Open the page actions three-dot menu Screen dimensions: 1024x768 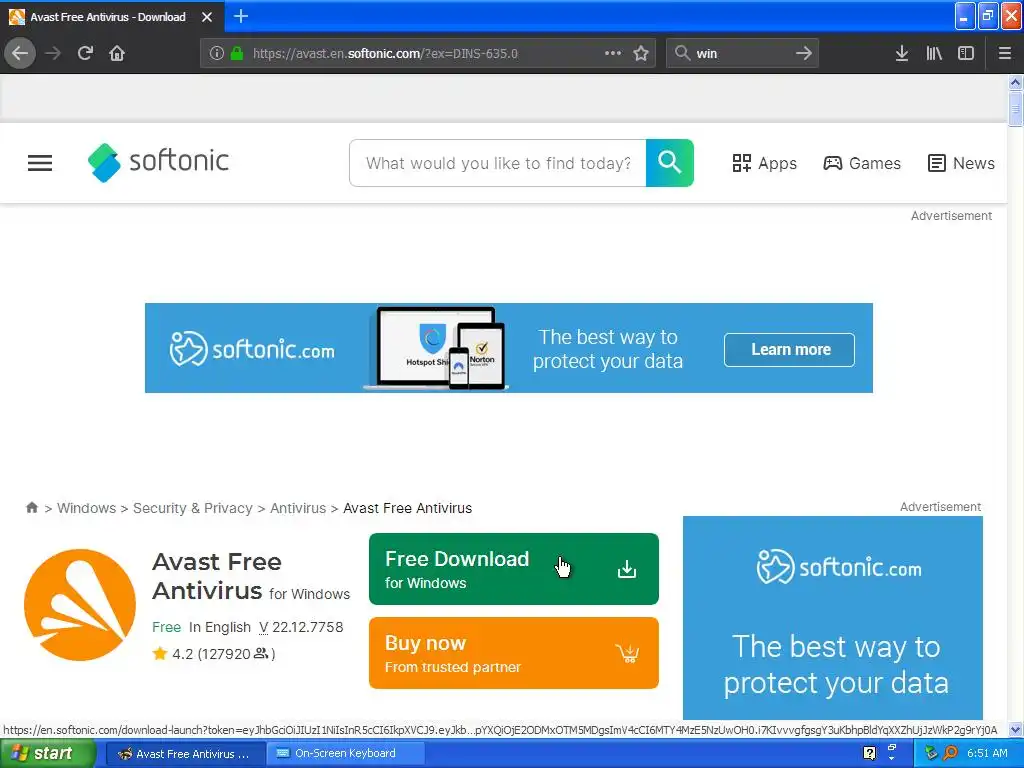click(613, 53)
